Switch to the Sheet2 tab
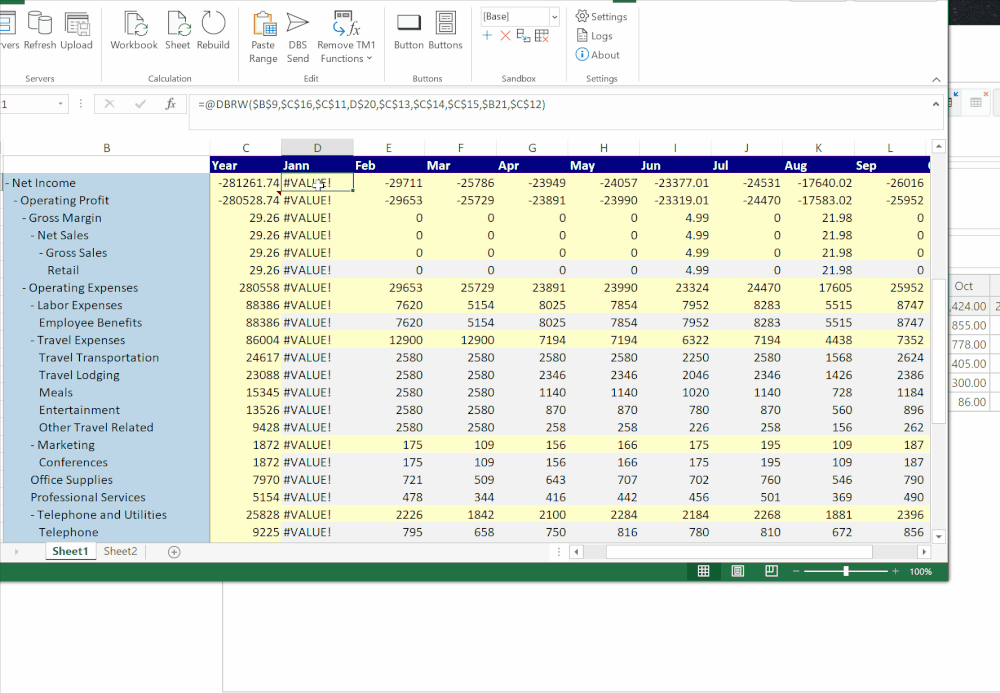Image resolution: width=1000 pixels, height=693 pixels. click(120, 551)
